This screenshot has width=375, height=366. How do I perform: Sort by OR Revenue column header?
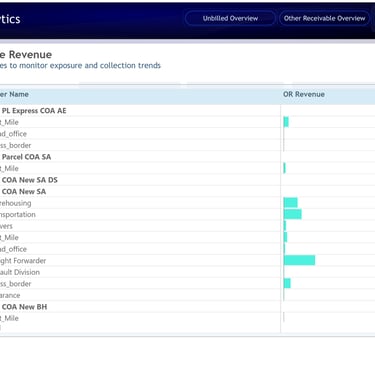point(304,94)
